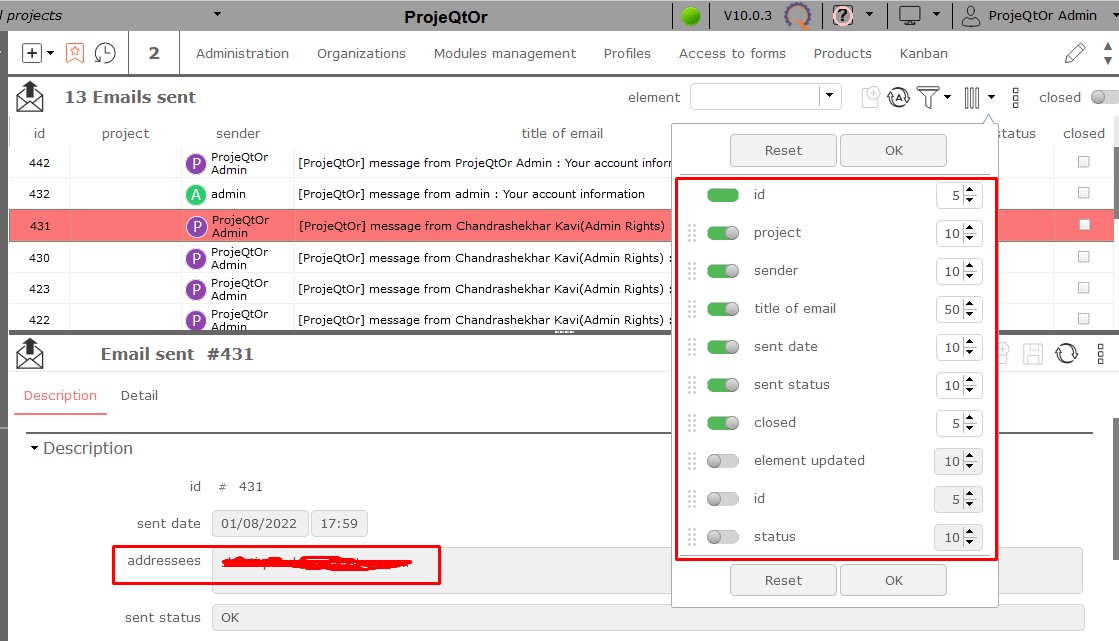Screen dimensions: 1119x641
Task: Open detail extra options dots menu
Action: (x=1100, y=353)
